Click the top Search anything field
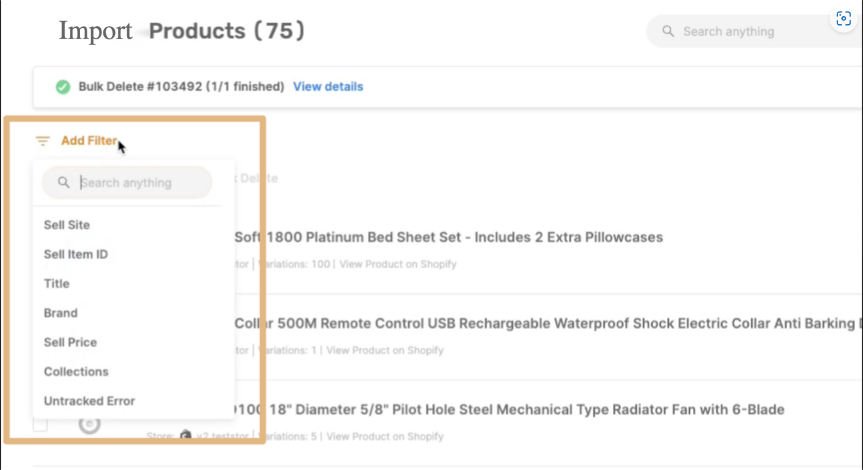The width and height of the screenshot is (864, 470). pyautogui.click(x=750, y=32)
